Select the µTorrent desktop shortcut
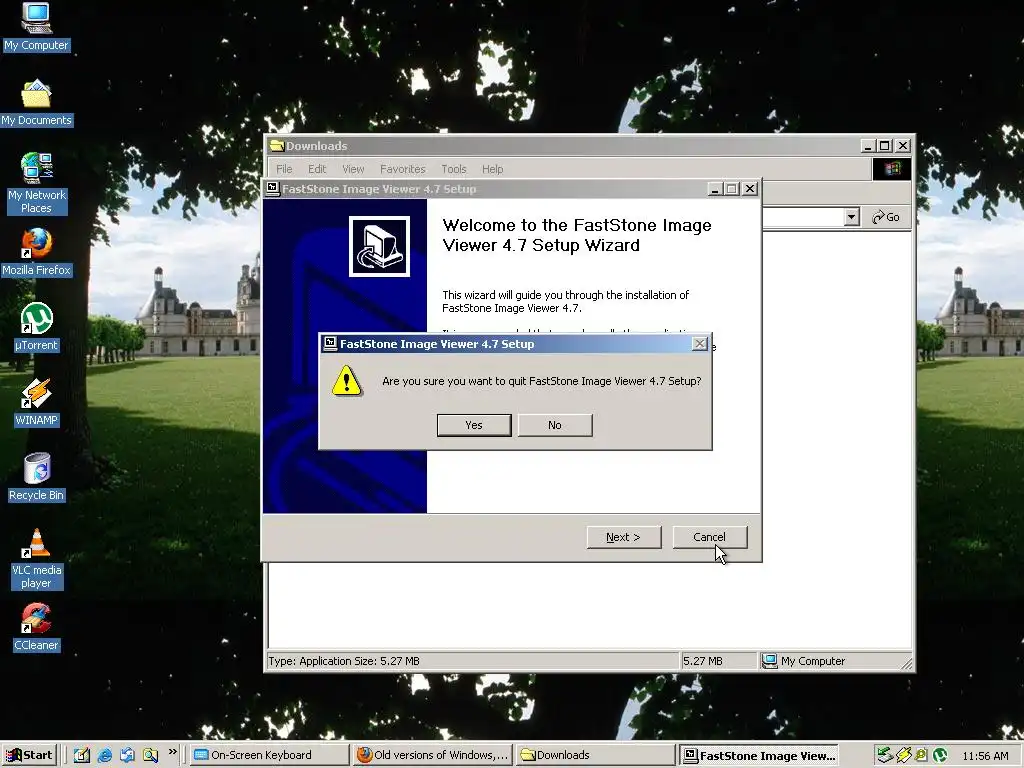The width and height of the screenshot is (1024, 768). [x=36, y=327]
